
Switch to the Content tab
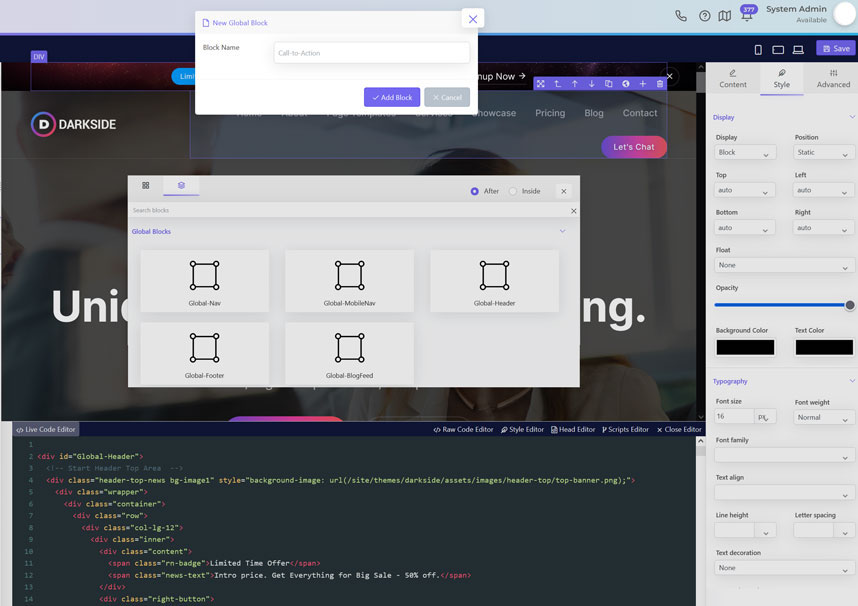point(732,78)
